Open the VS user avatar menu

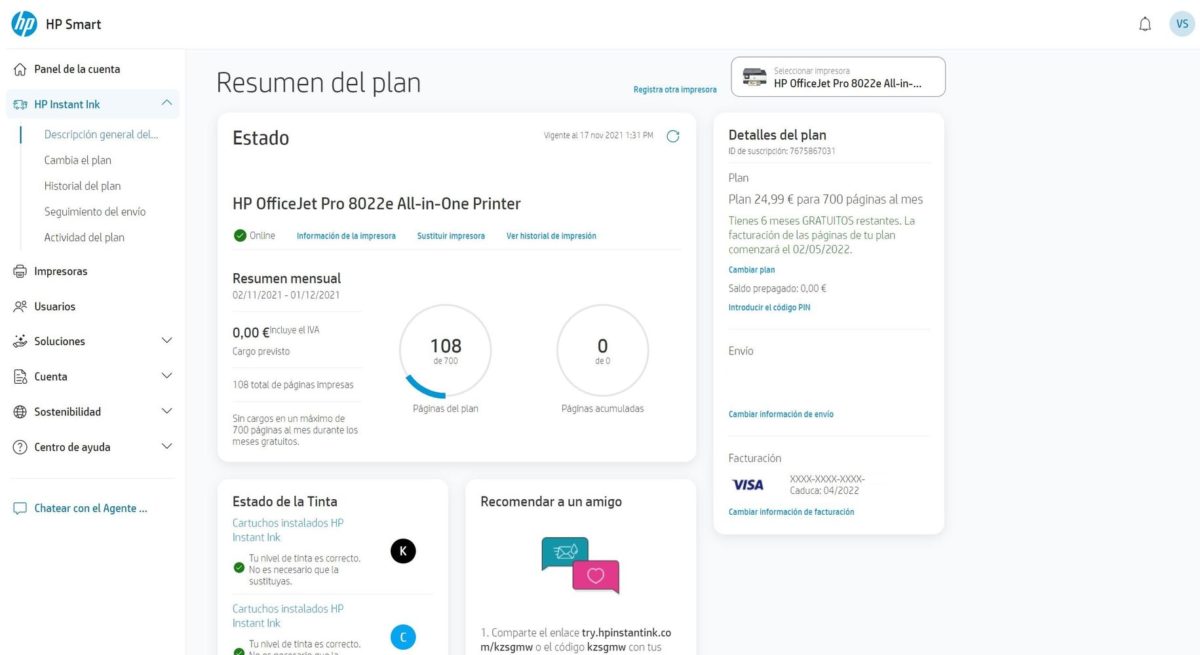pyautogui.click(x=1181, y=24)
